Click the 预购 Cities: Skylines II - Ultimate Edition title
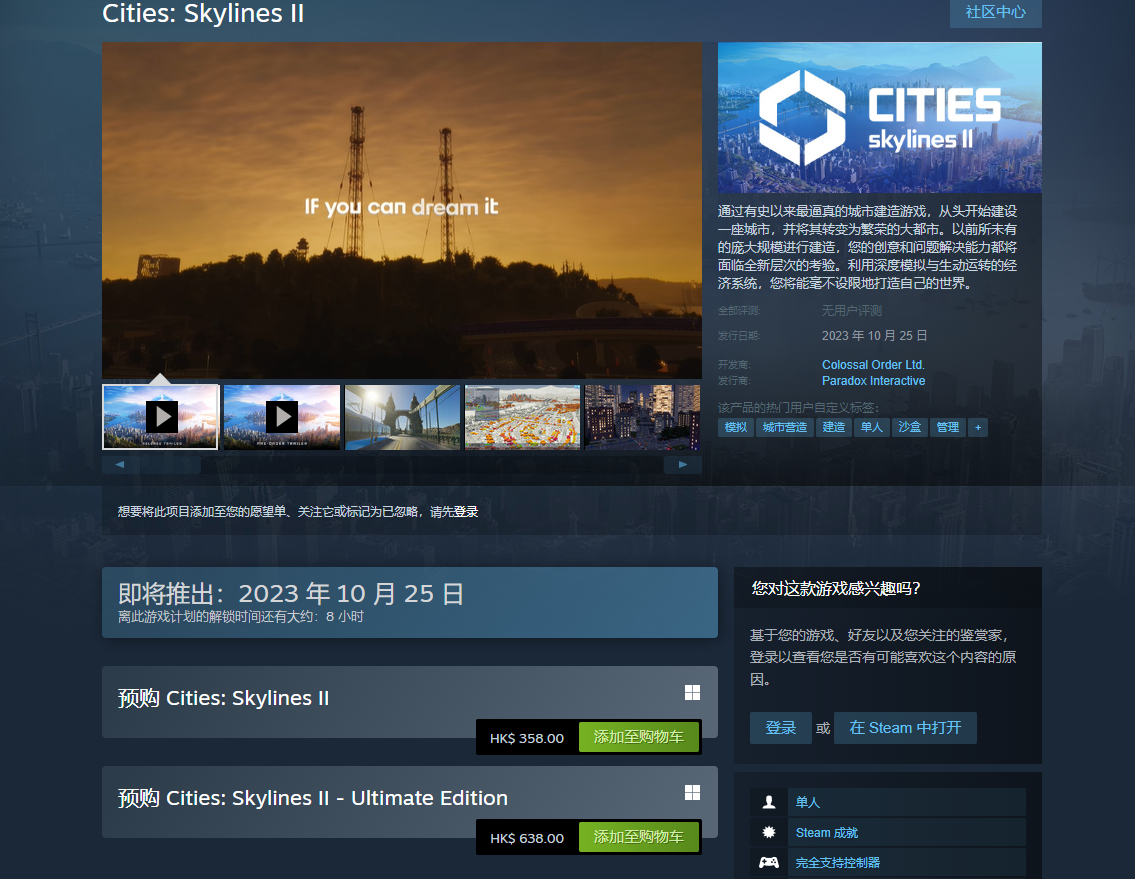 coord(313,798)
